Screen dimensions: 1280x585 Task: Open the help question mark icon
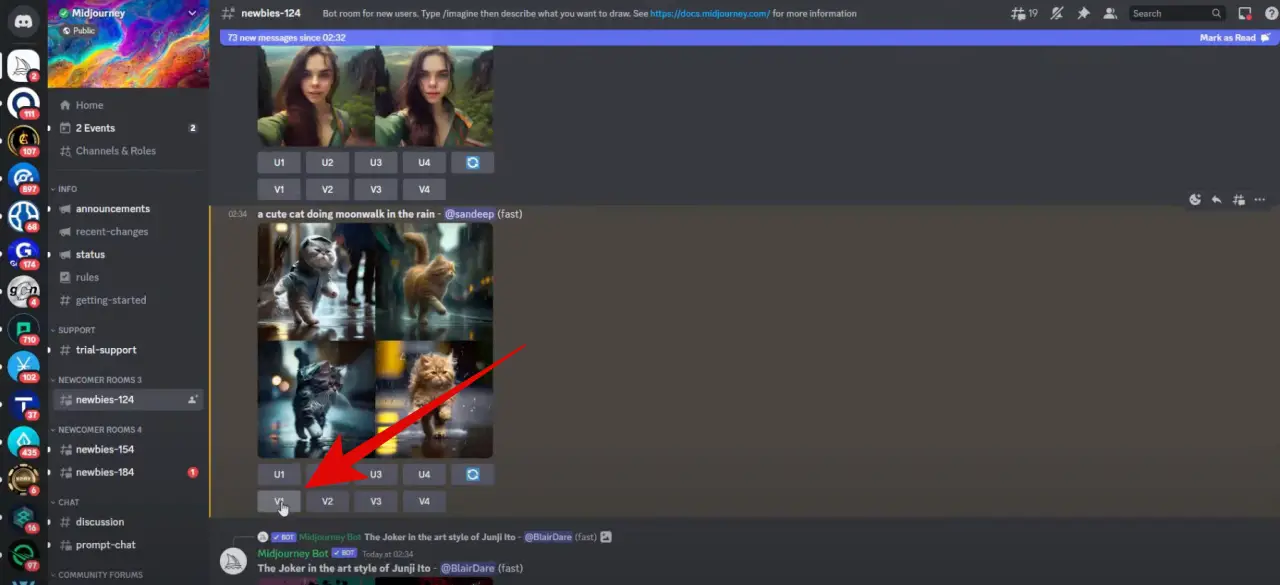[1271, 14]
